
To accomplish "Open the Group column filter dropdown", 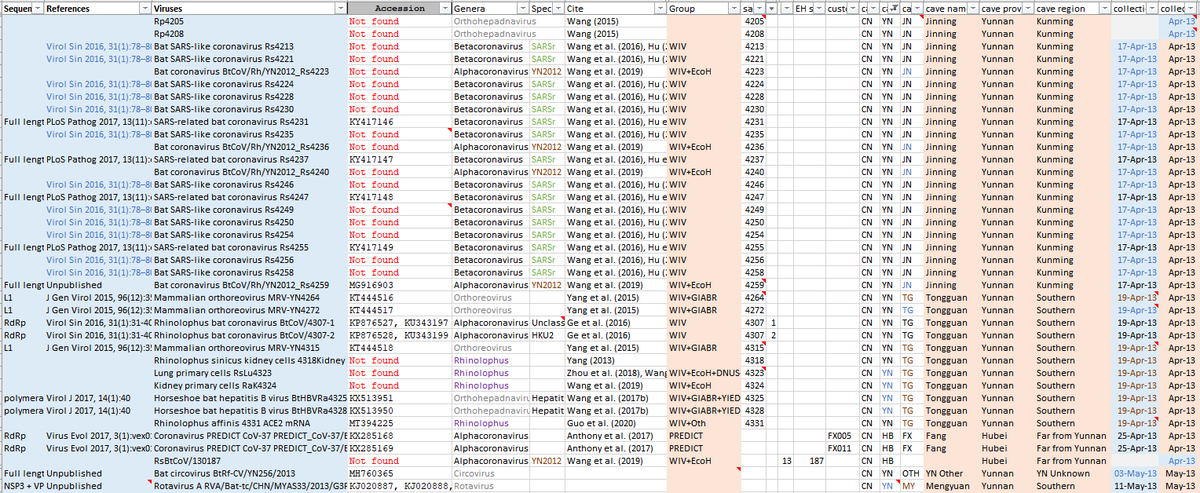I will (733, 8).
